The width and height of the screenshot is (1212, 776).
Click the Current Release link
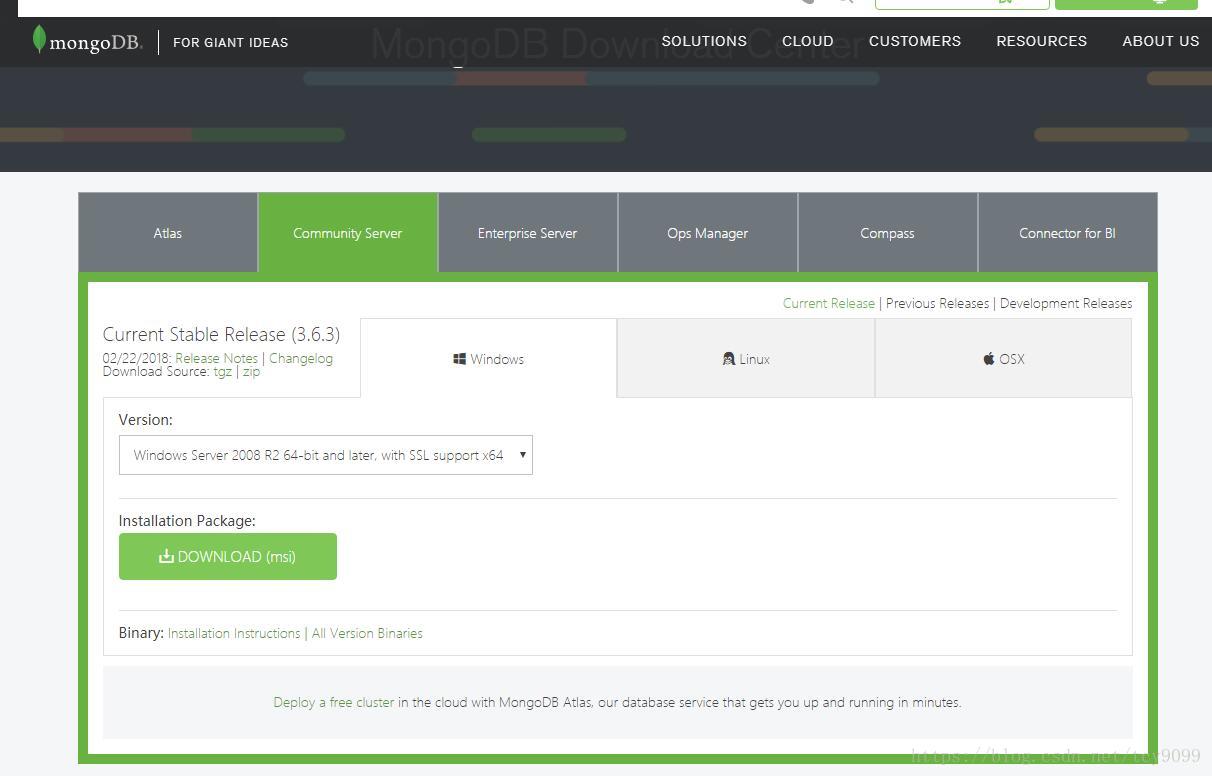click(828, 303)
